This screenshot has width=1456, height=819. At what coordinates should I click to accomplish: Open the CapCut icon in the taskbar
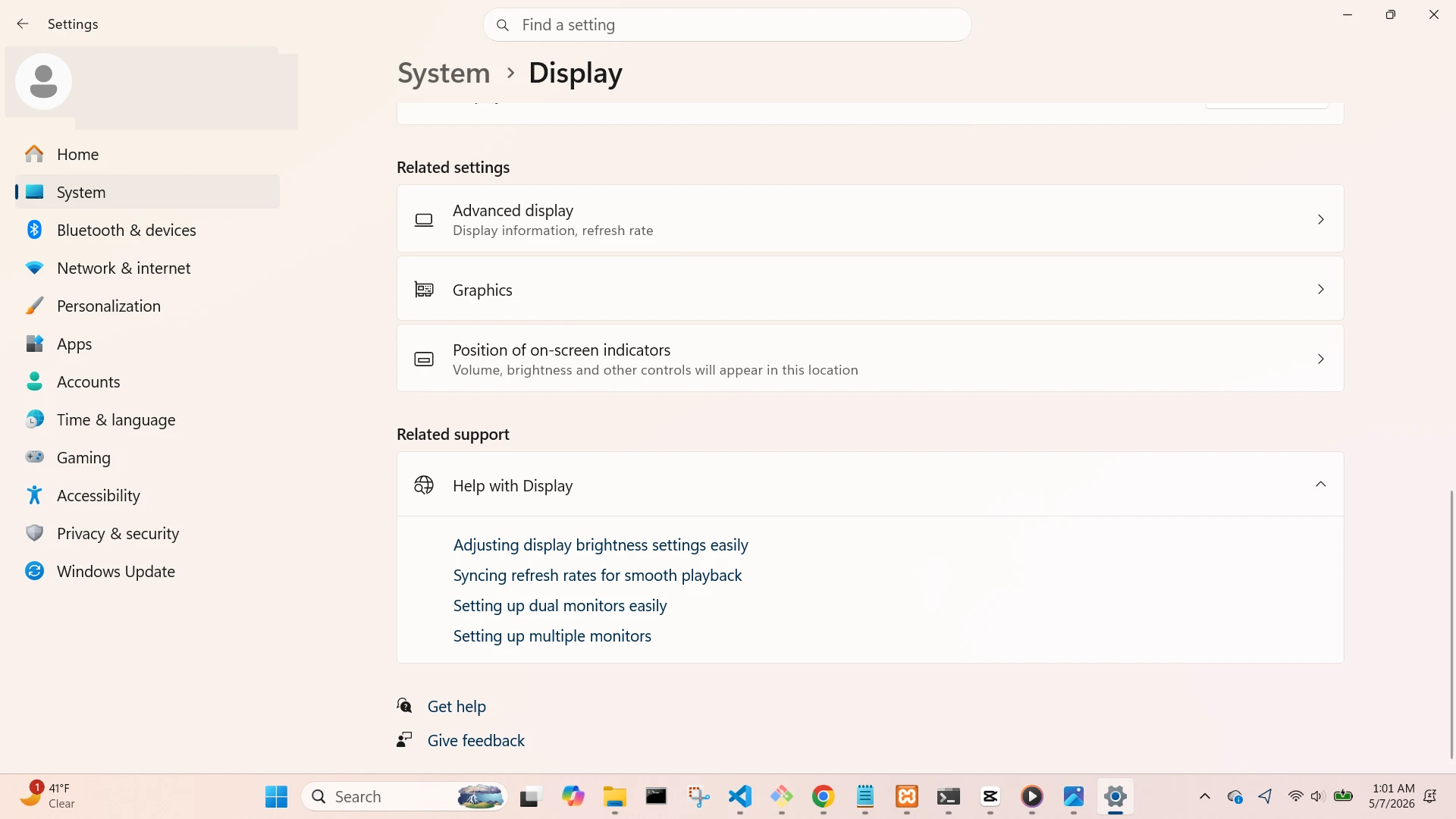click(990, 796)
